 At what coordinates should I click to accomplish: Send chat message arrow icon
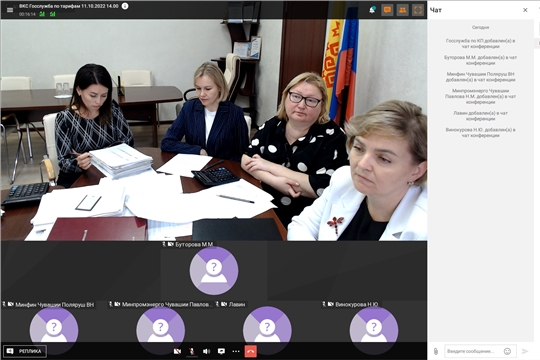click(525, 351)
